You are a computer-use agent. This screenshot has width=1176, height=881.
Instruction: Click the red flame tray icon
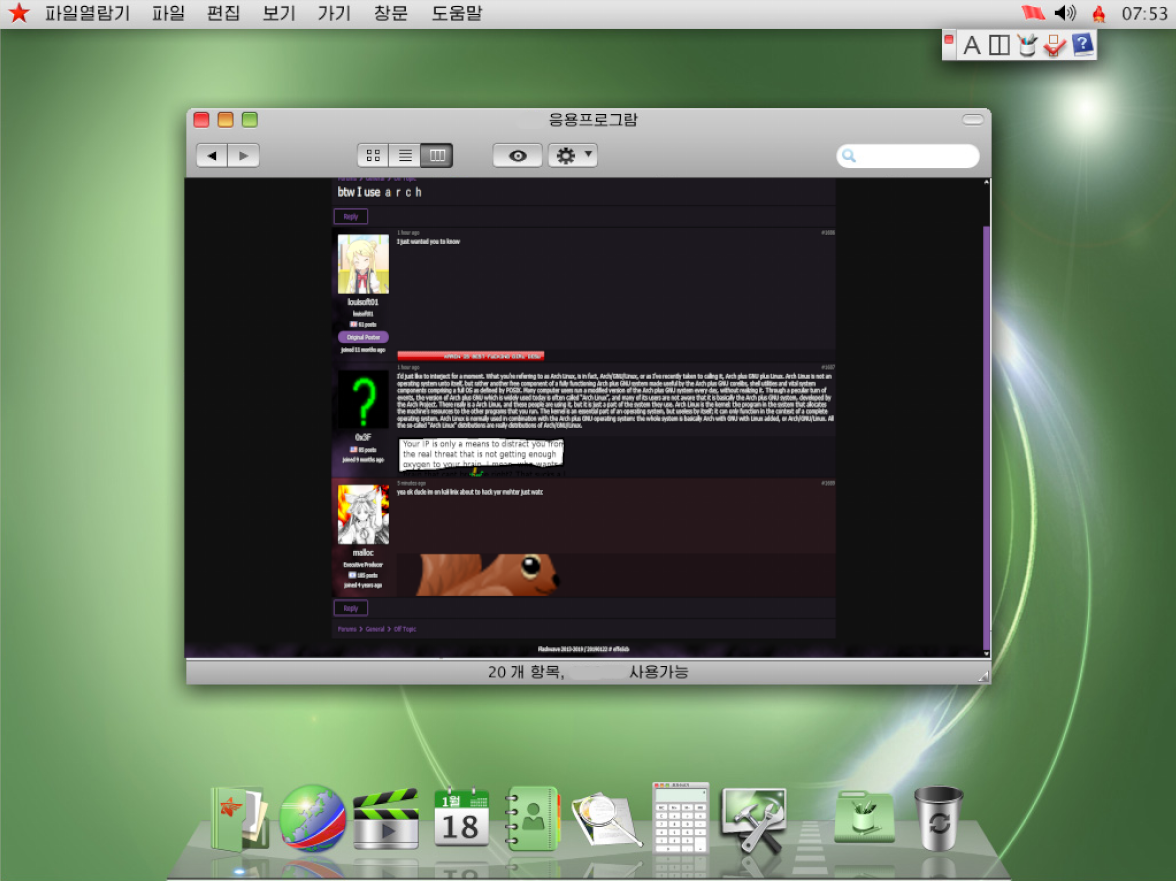(1099, 13)
